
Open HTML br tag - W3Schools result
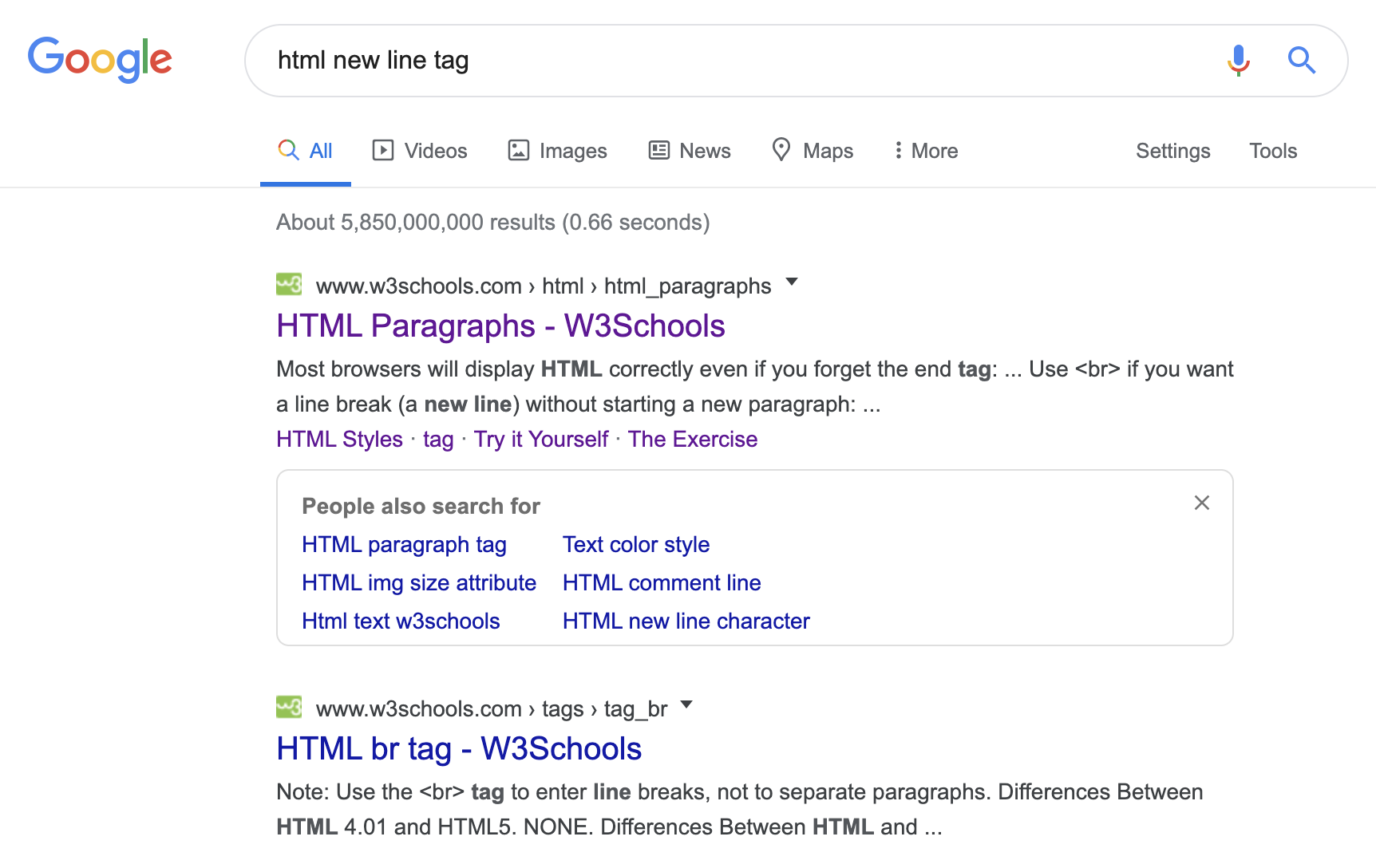click(x=459, y=749)
